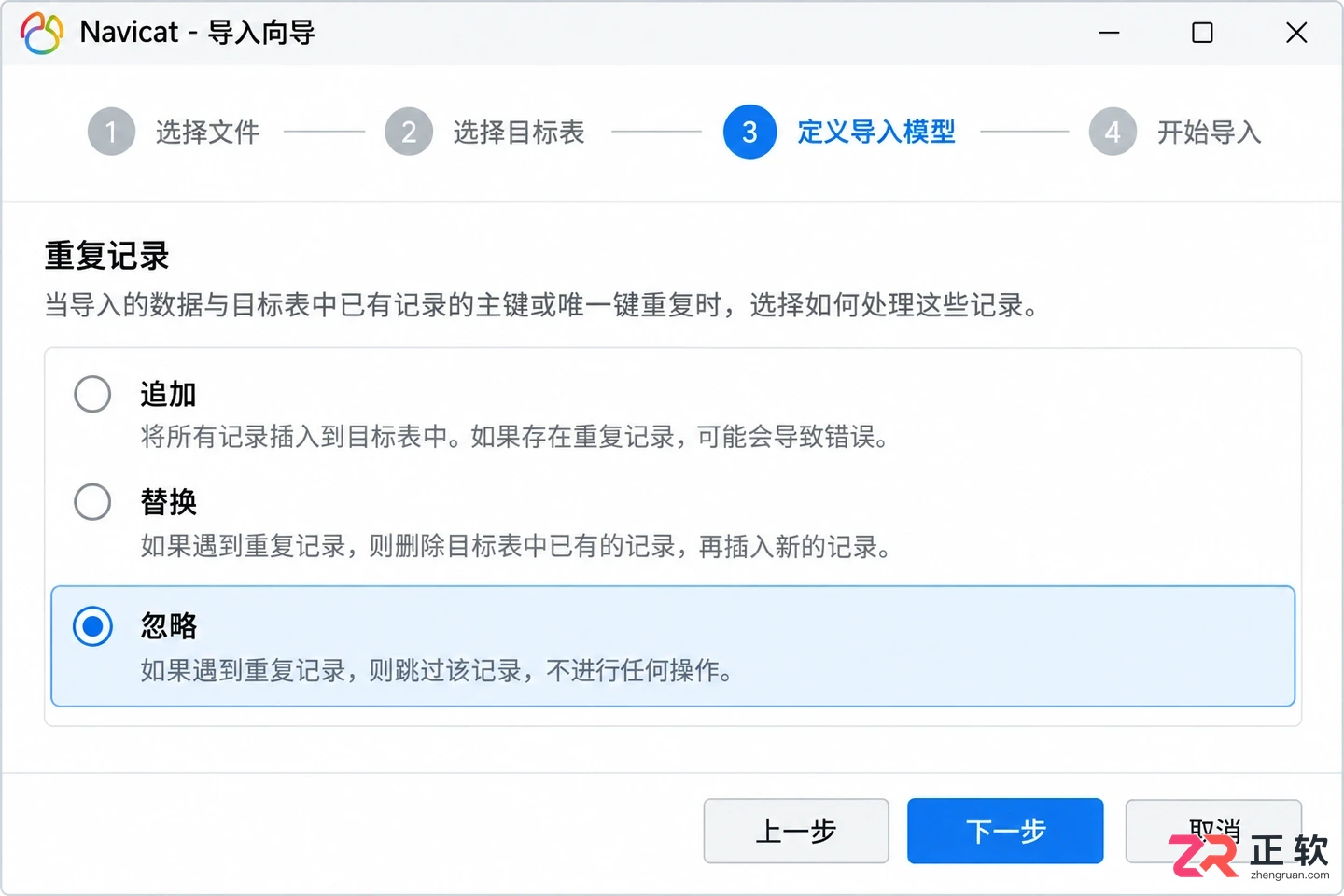
Task: Click the step 1 number circle
Action: 112,132
